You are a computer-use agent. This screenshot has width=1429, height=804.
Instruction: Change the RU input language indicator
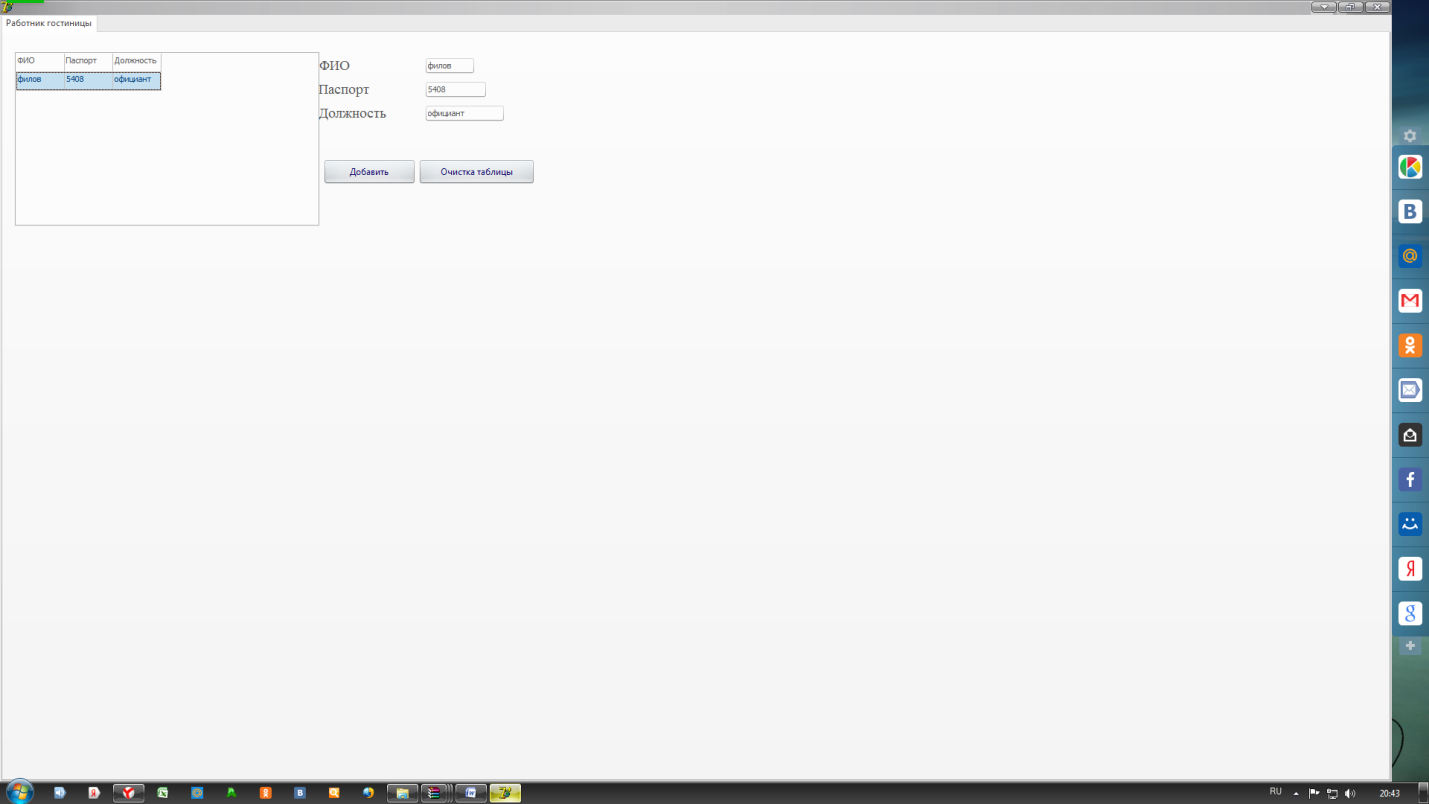tap(1275, 792)
